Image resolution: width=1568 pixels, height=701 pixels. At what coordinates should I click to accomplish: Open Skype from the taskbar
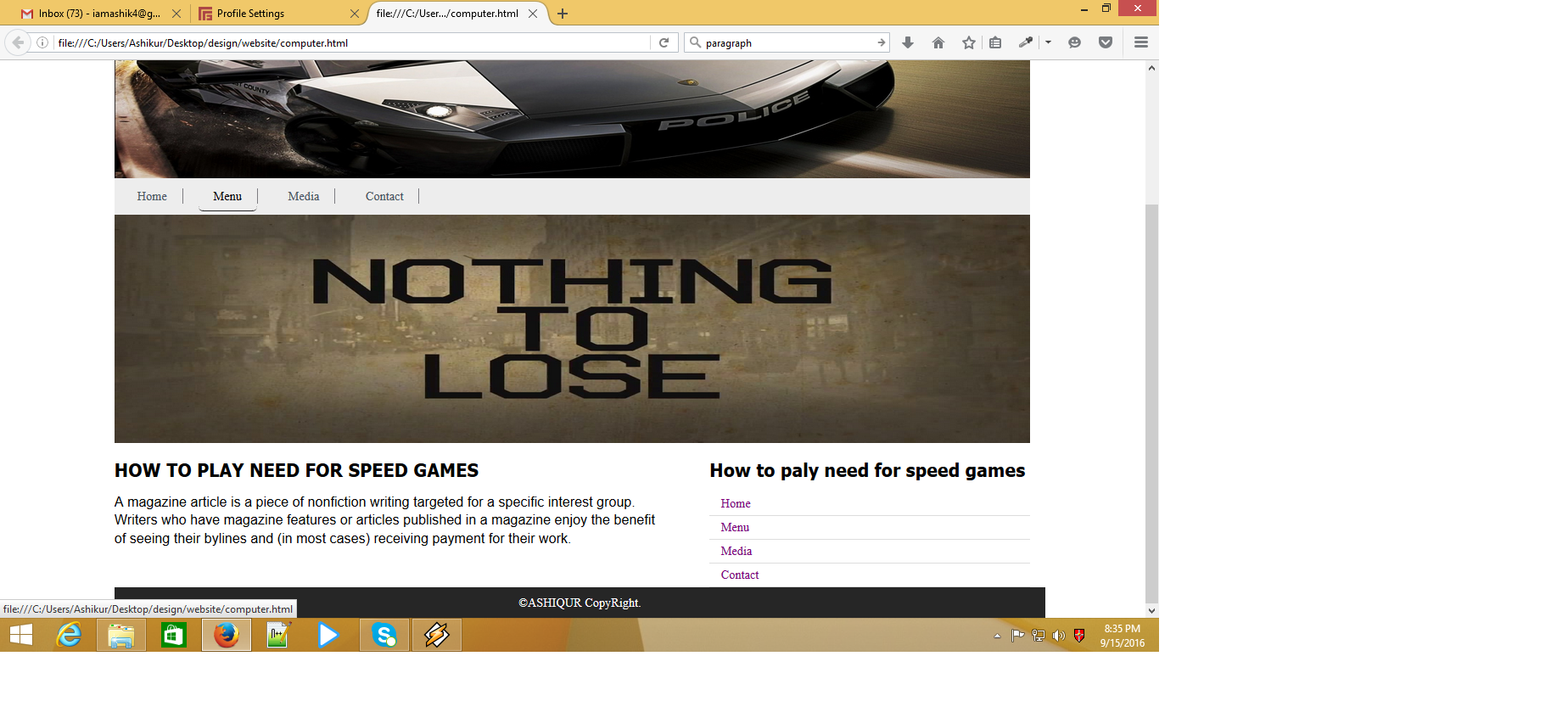pos(384,635)
